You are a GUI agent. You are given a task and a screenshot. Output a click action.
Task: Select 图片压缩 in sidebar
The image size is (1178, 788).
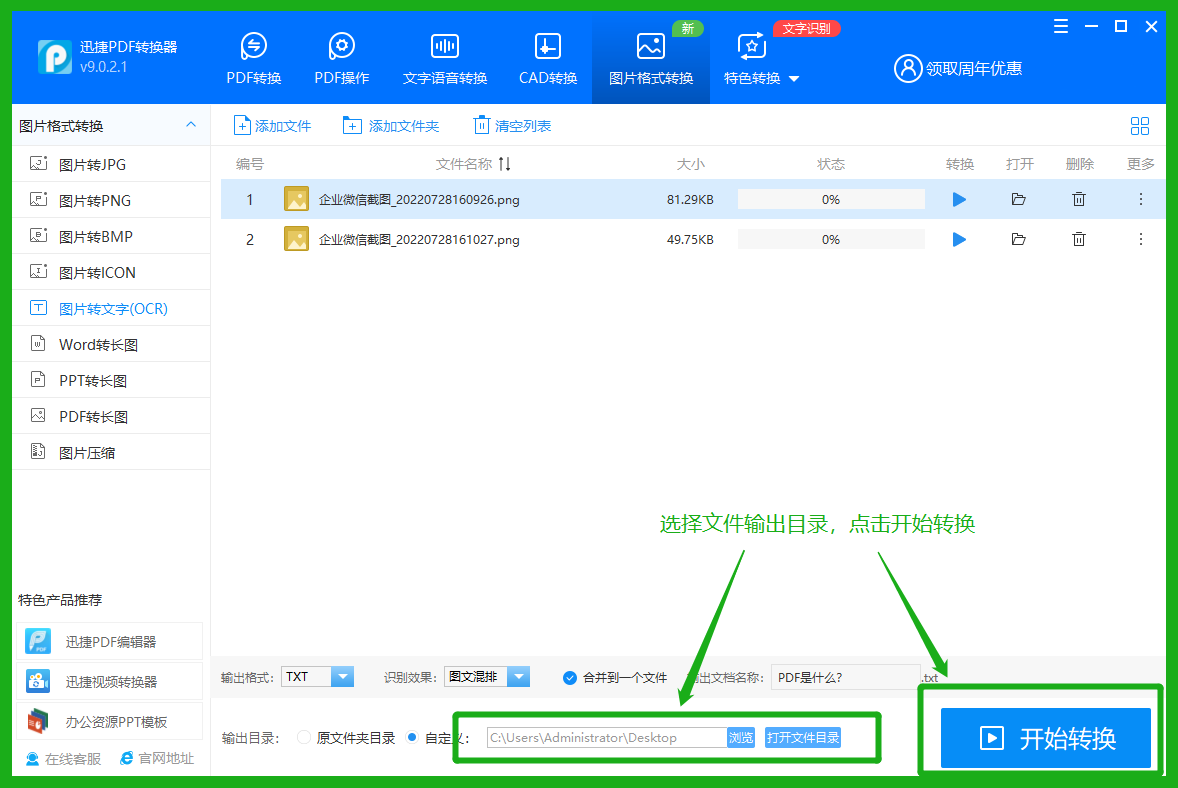pyautogui.click(x=111, y=453)
